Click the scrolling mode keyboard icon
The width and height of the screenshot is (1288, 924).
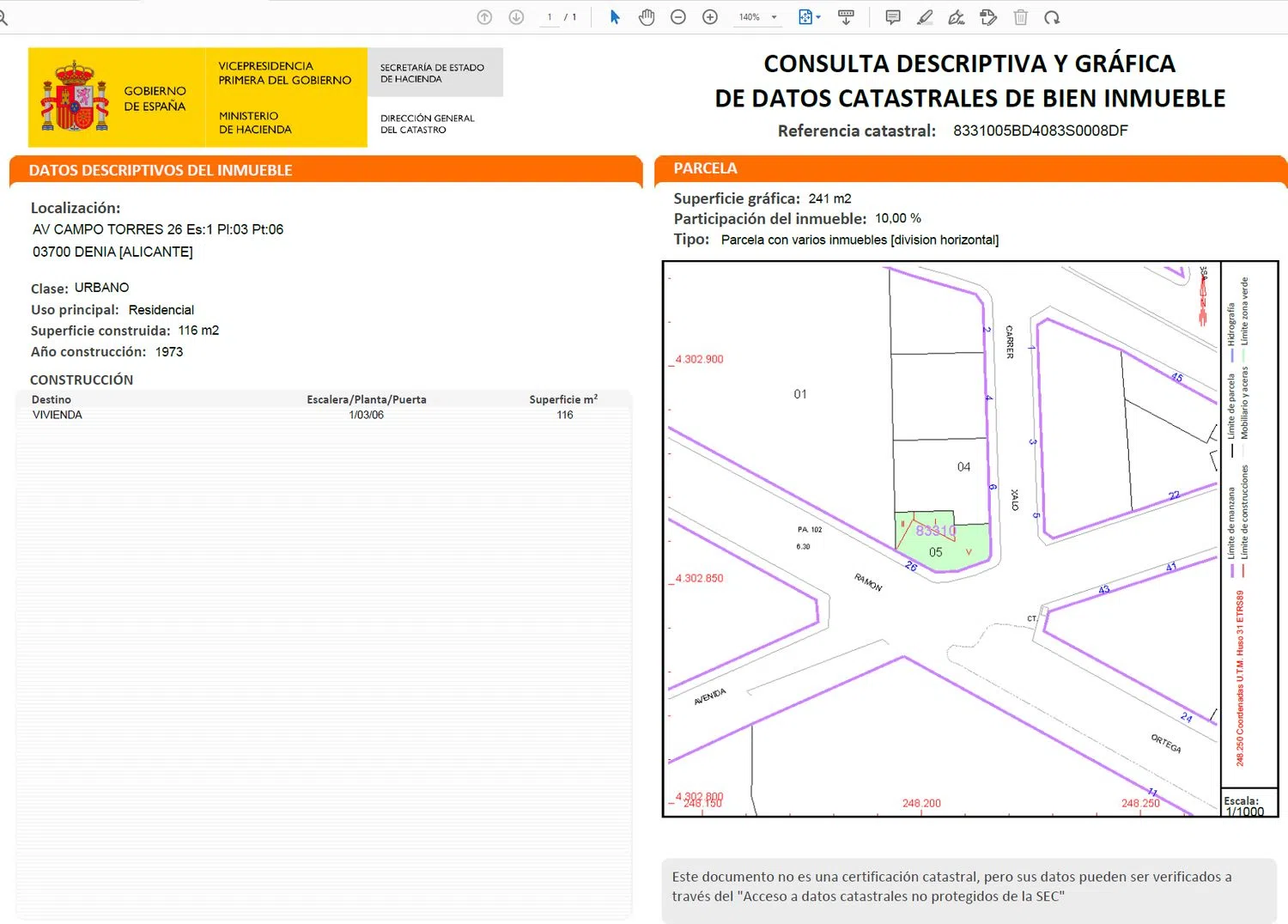click(846, 17)
